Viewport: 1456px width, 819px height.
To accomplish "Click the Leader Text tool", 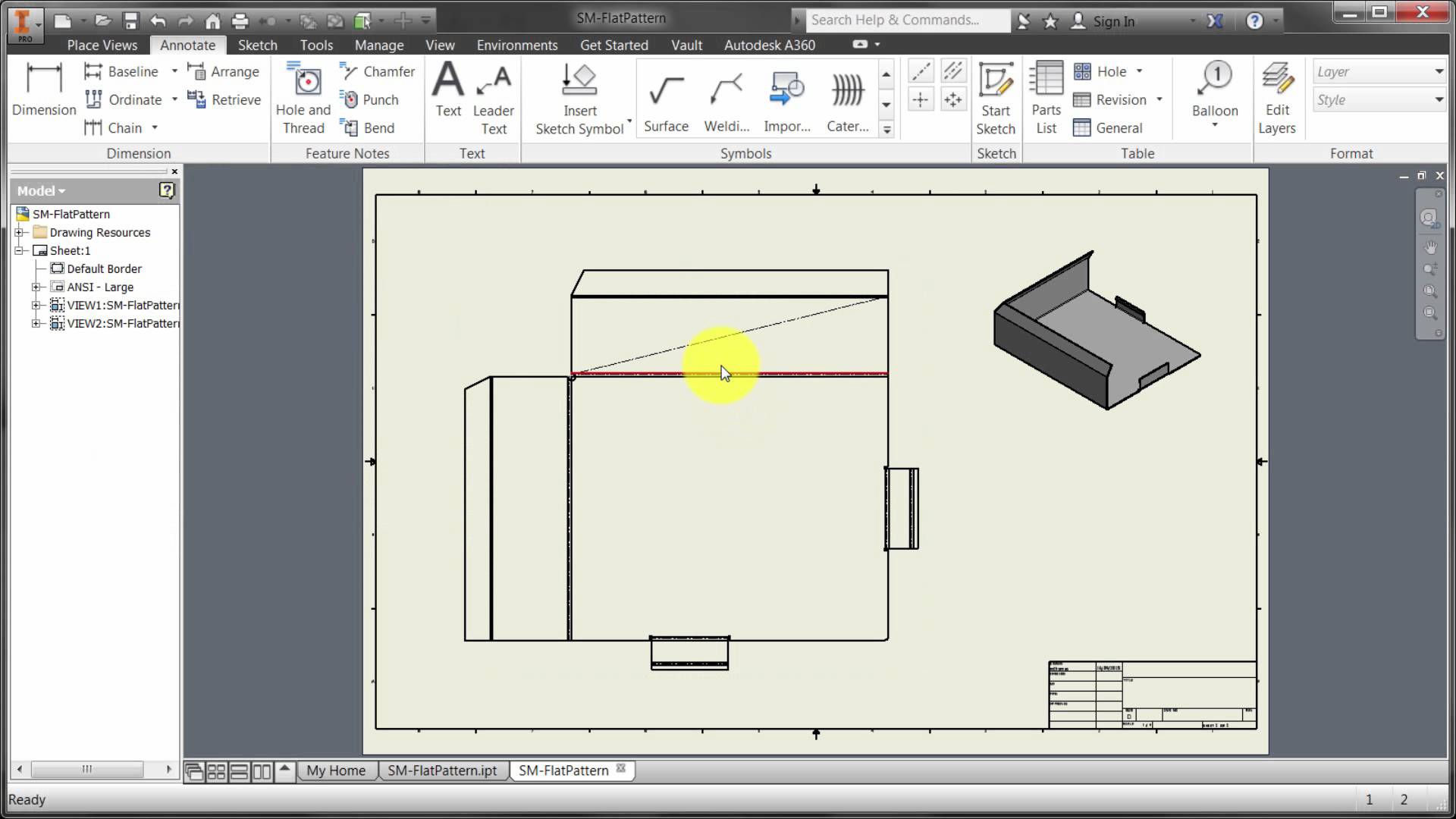I will click(x=493, y=97).
